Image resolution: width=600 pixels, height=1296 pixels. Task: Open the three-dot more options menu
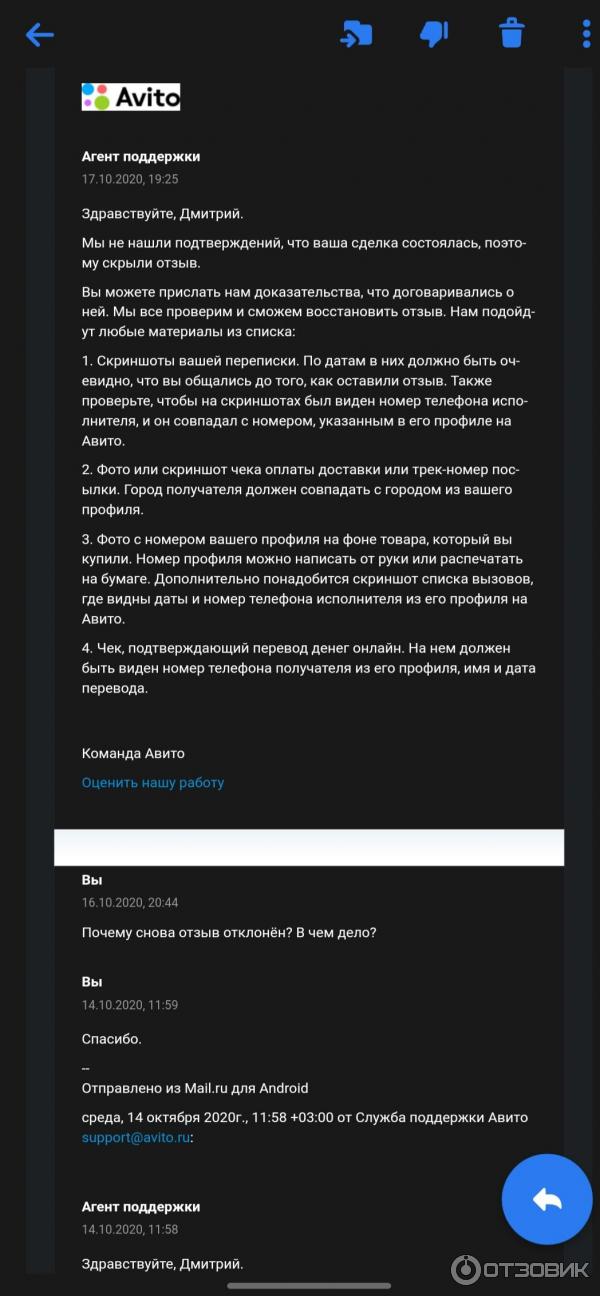tap(587, 34)
